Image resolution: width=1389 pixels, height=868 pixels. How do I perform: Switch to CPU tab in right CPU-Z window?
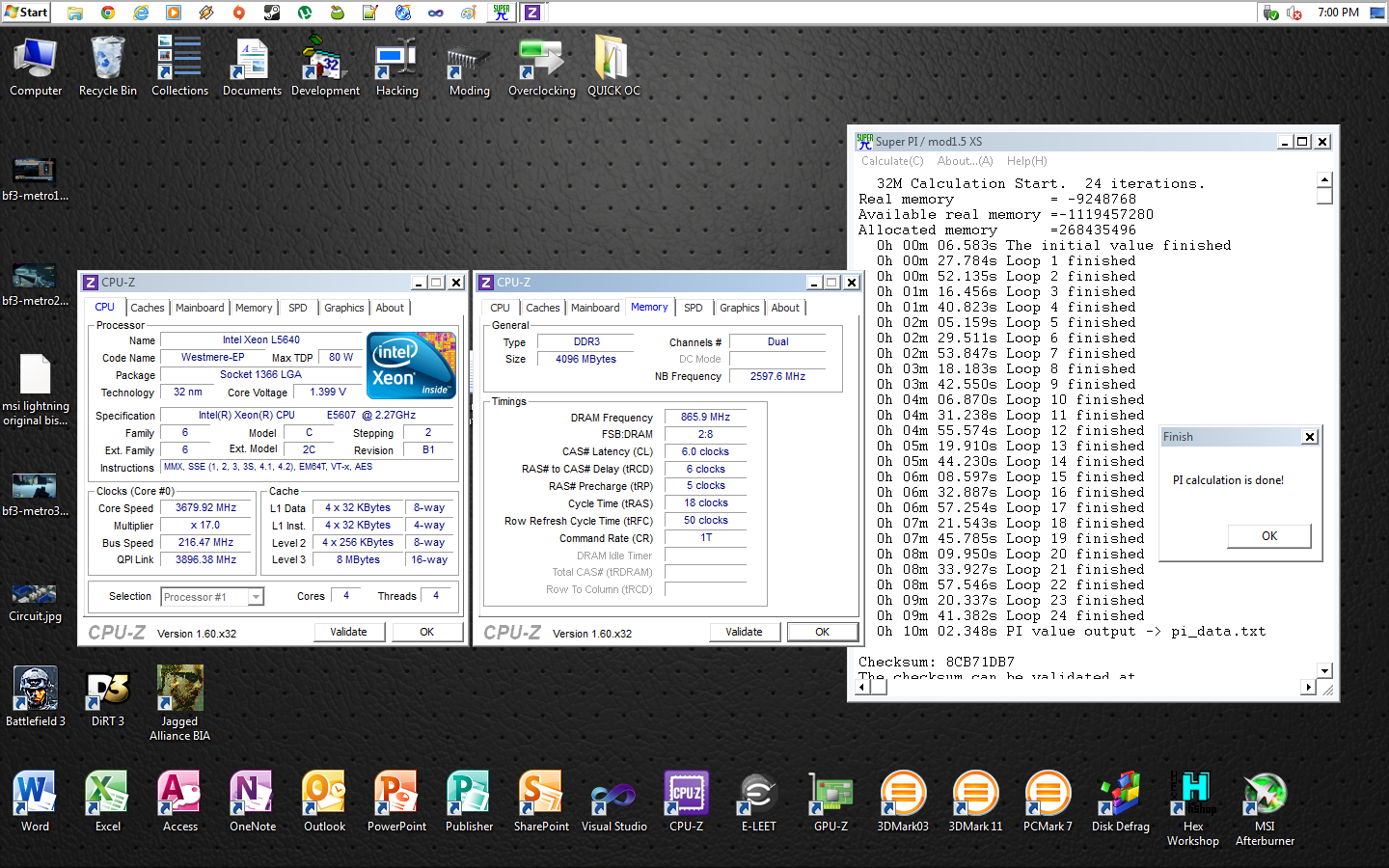click(500, 308)
